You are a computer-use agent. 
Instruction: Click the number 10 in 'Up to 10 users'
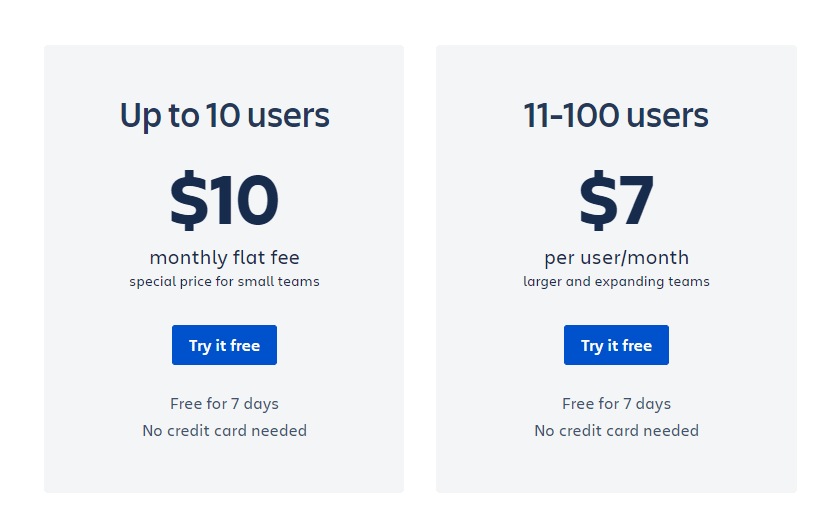tap(223, 115)
